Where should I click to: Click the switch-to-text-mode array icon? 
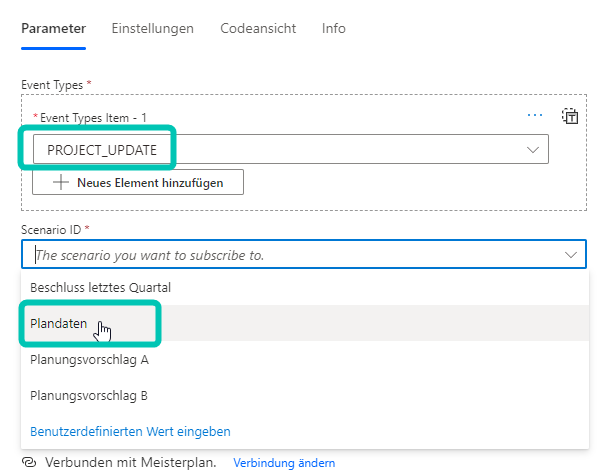pos(570,116)
